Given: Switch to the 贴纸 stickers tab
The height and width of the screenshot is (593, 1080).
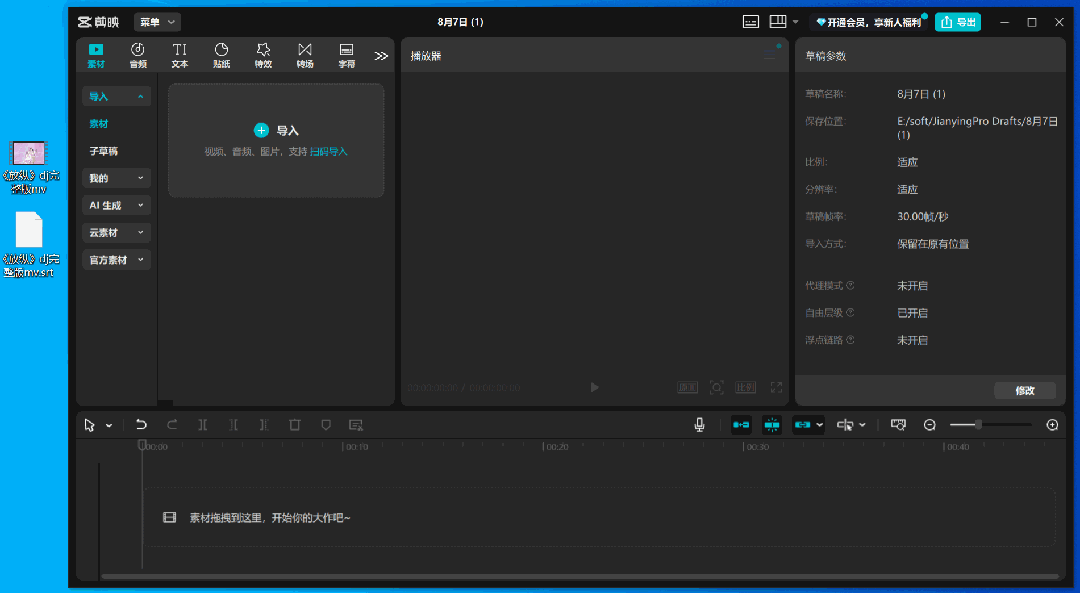Looking at the screenshot, I should (x=221, y=55).
